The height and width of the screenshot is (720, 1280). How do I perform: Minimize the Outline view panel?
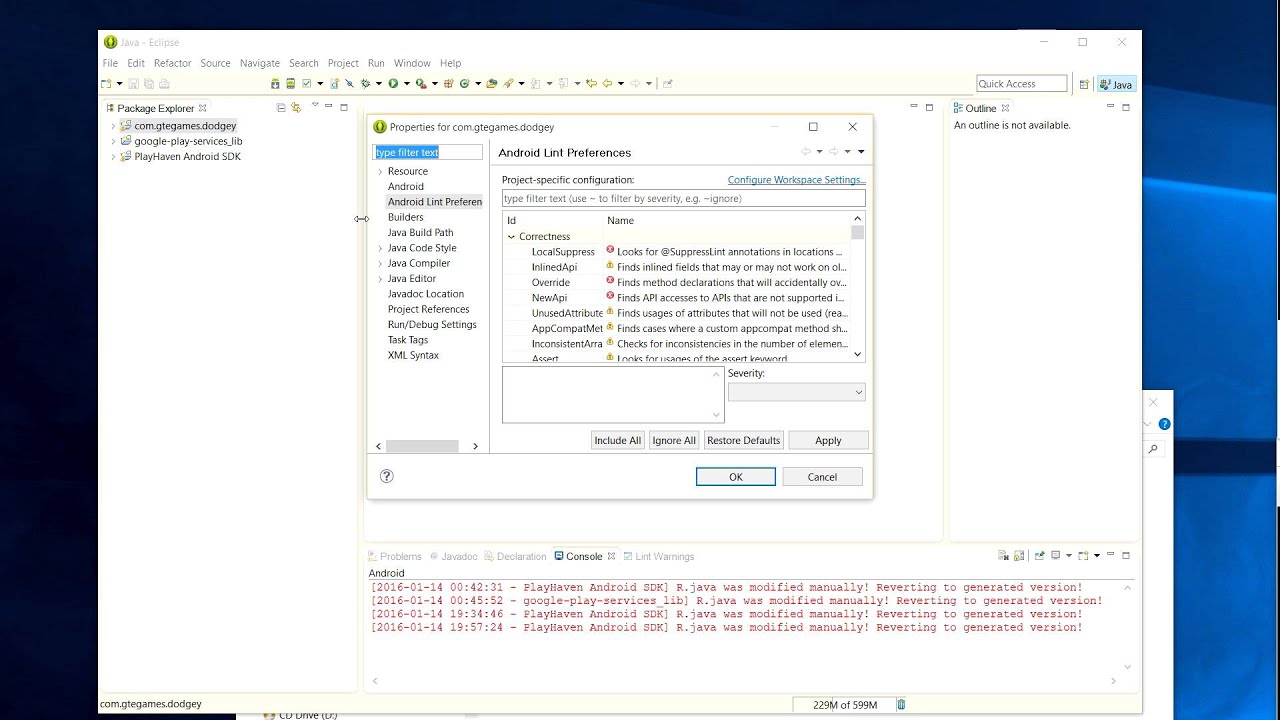pyautogui.click(x=1111, y=107)
